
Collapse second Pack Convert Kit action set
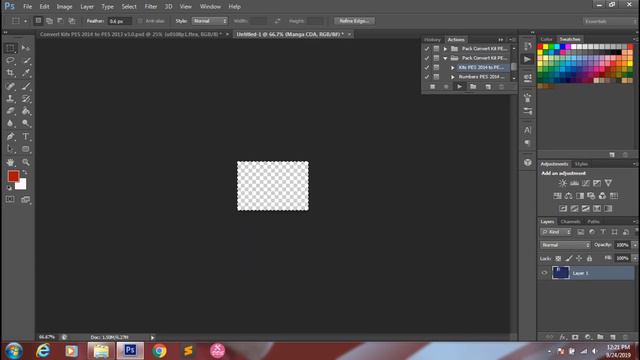point(445,58)
